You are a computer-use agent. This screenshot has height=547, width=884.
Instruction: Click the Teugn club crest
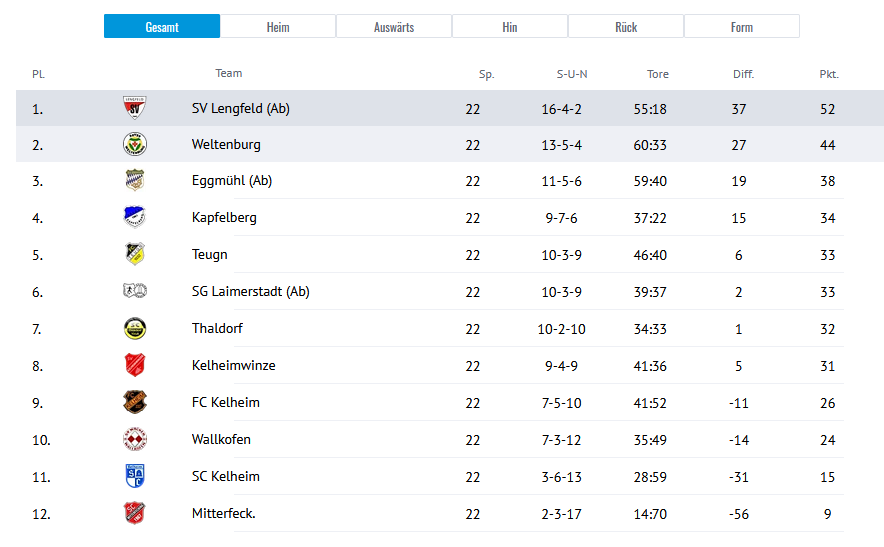coord(134,254)
